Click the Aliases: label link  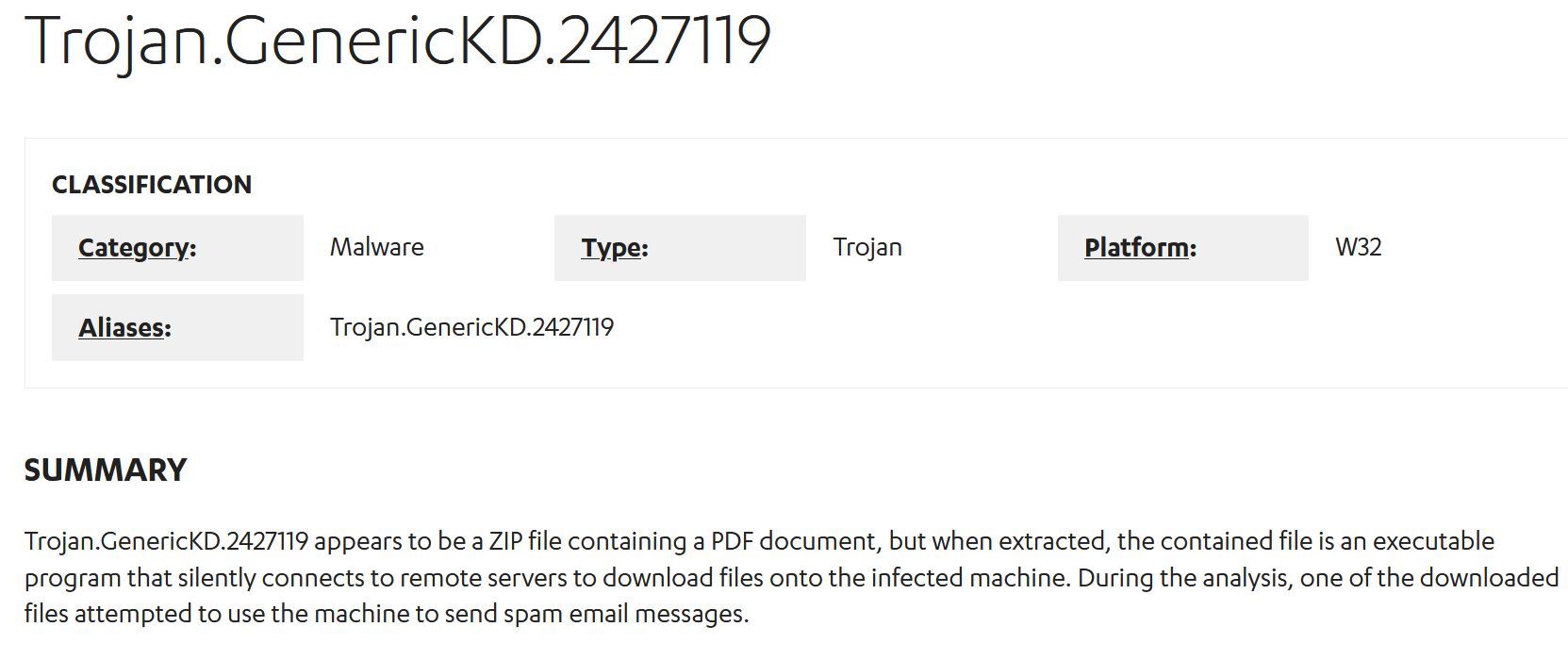(124, 328)
